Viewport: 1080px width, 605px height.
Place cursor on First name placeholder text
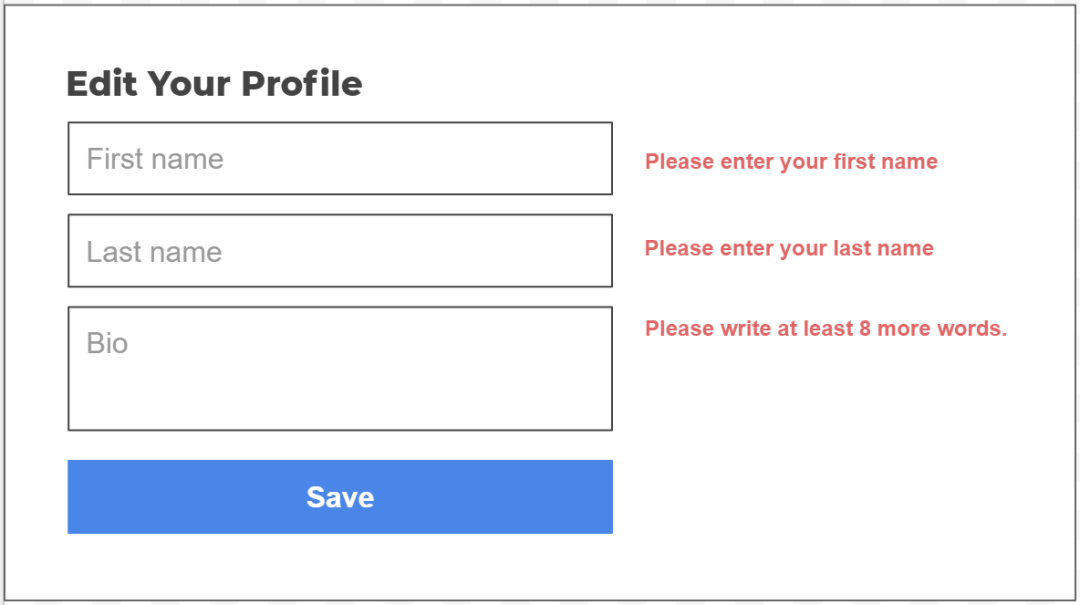155,159
